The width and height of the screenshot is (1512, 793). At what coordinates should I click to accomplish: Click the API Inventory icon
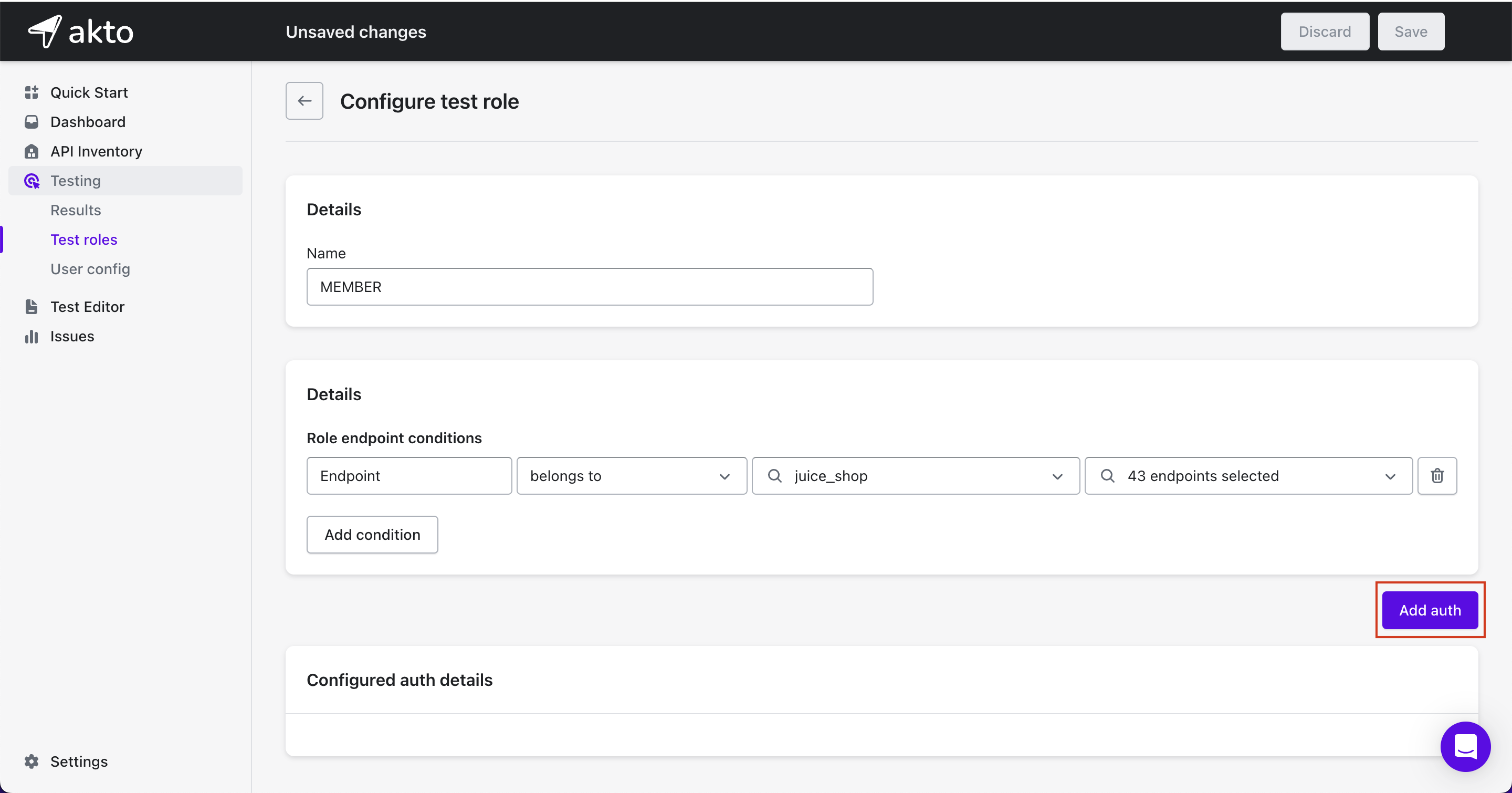pos(31,151)
